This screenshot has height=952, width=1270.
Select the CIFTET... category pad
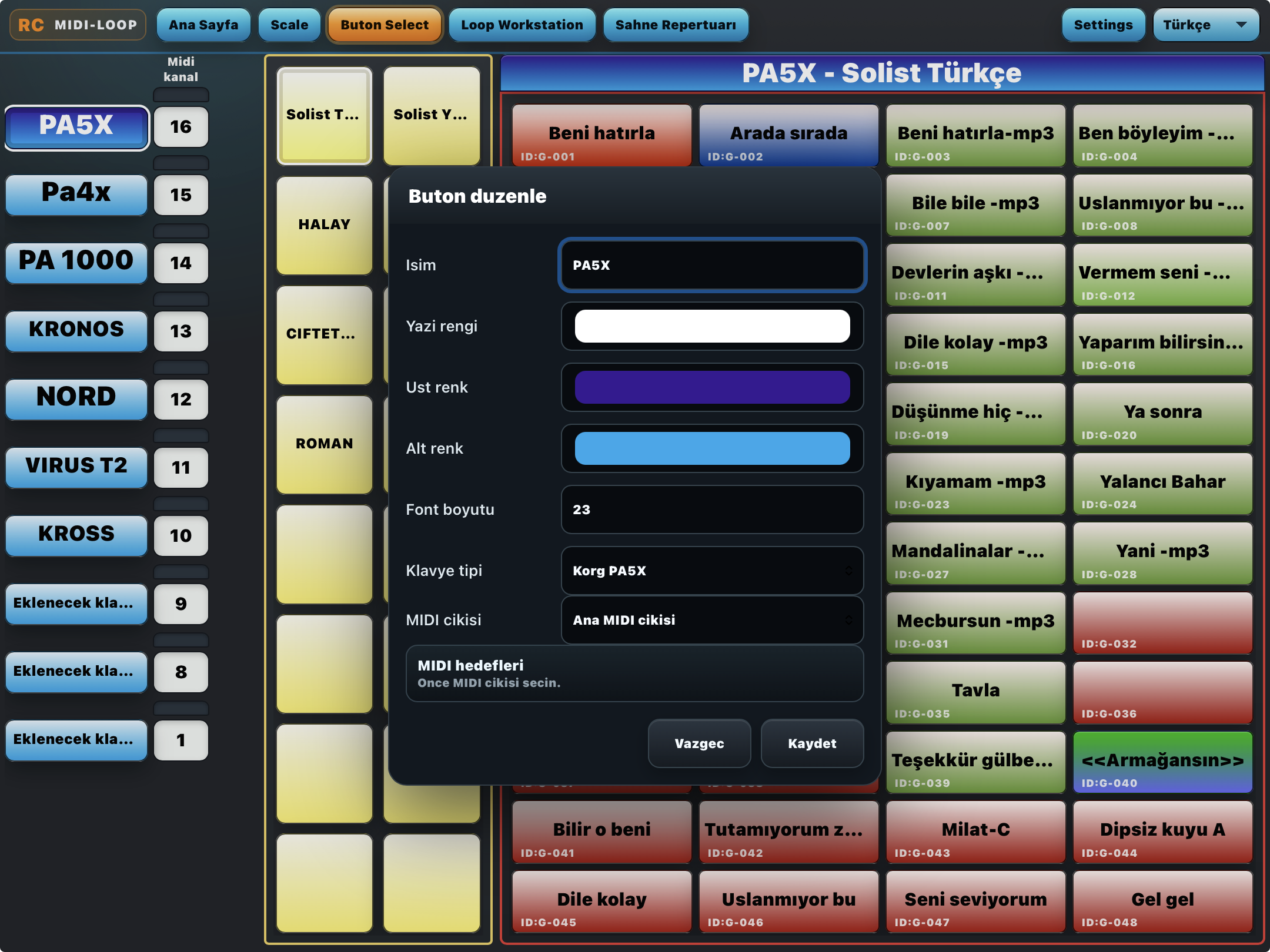(x=325, y=335)
